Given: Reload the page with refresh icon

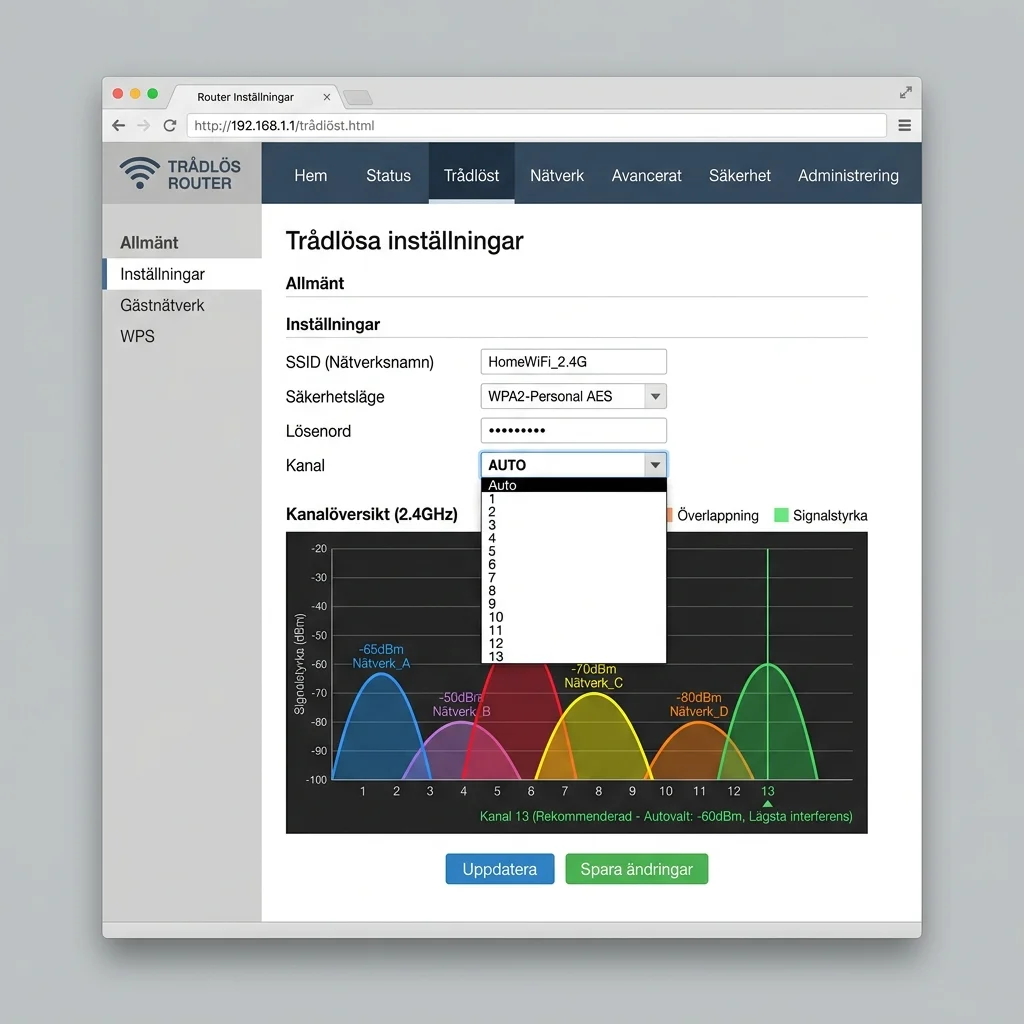Looking at the screenshot, I should tap(170, 125).
